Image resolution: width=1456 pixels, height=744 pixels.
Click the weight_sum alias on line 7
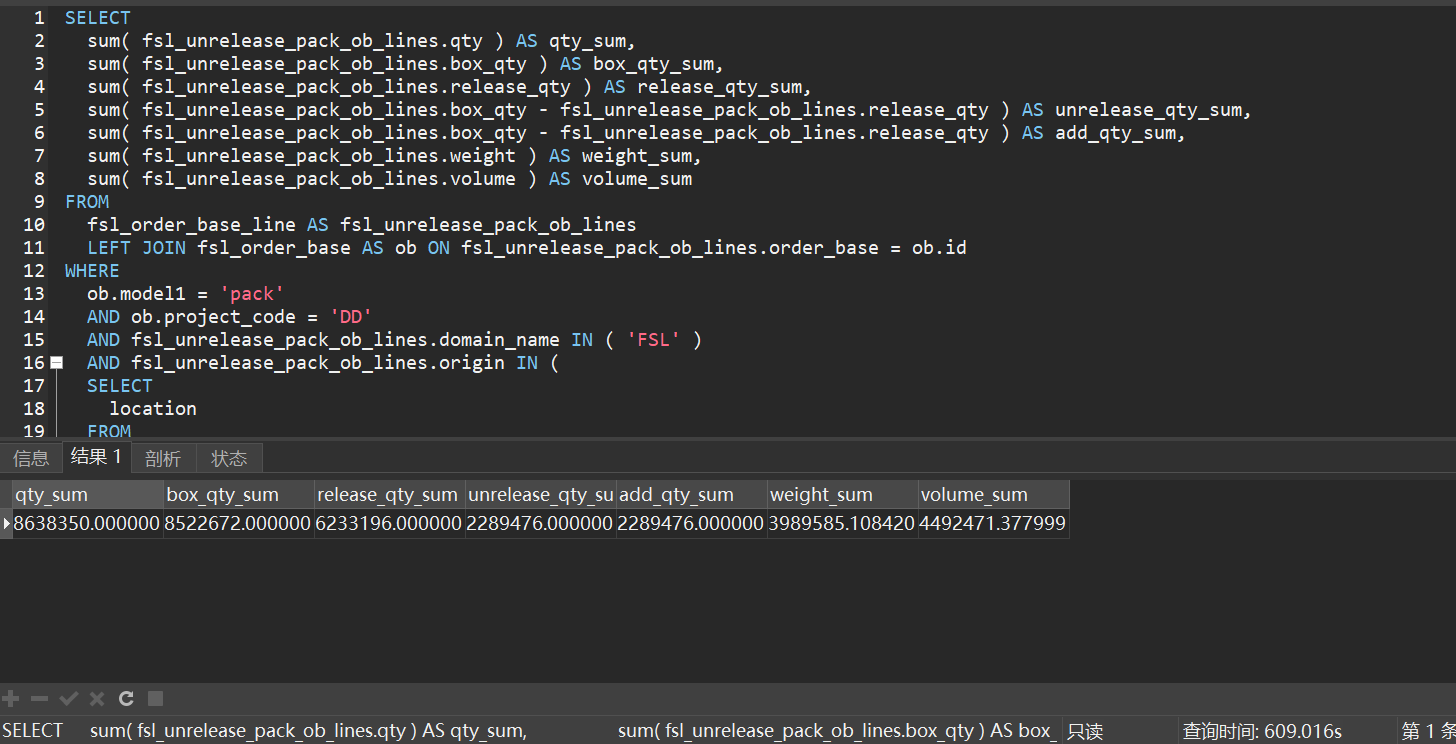pyautogui.click(x=636, y=156)
